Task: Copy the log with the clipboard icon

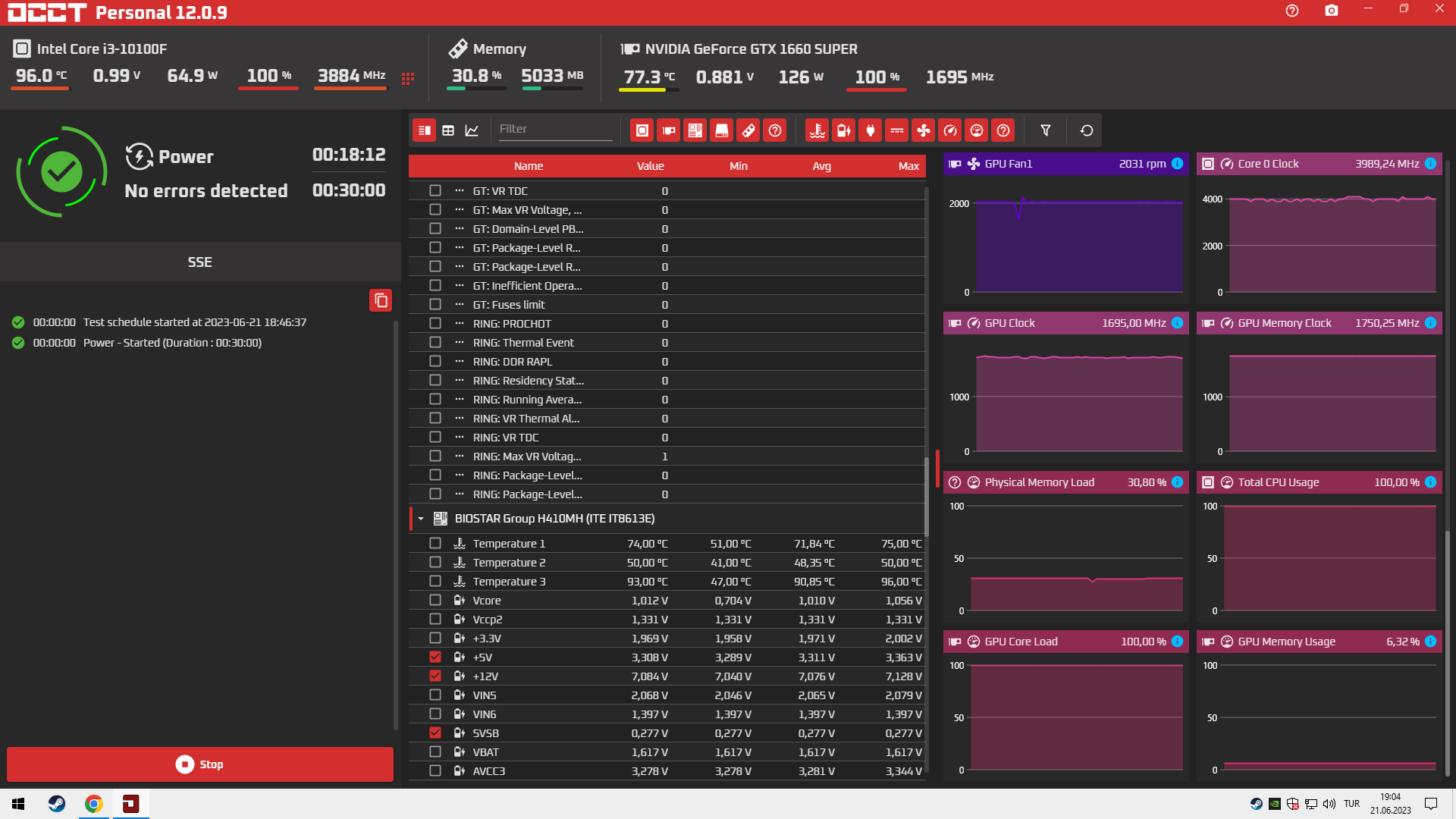Action: click(381, 300)
